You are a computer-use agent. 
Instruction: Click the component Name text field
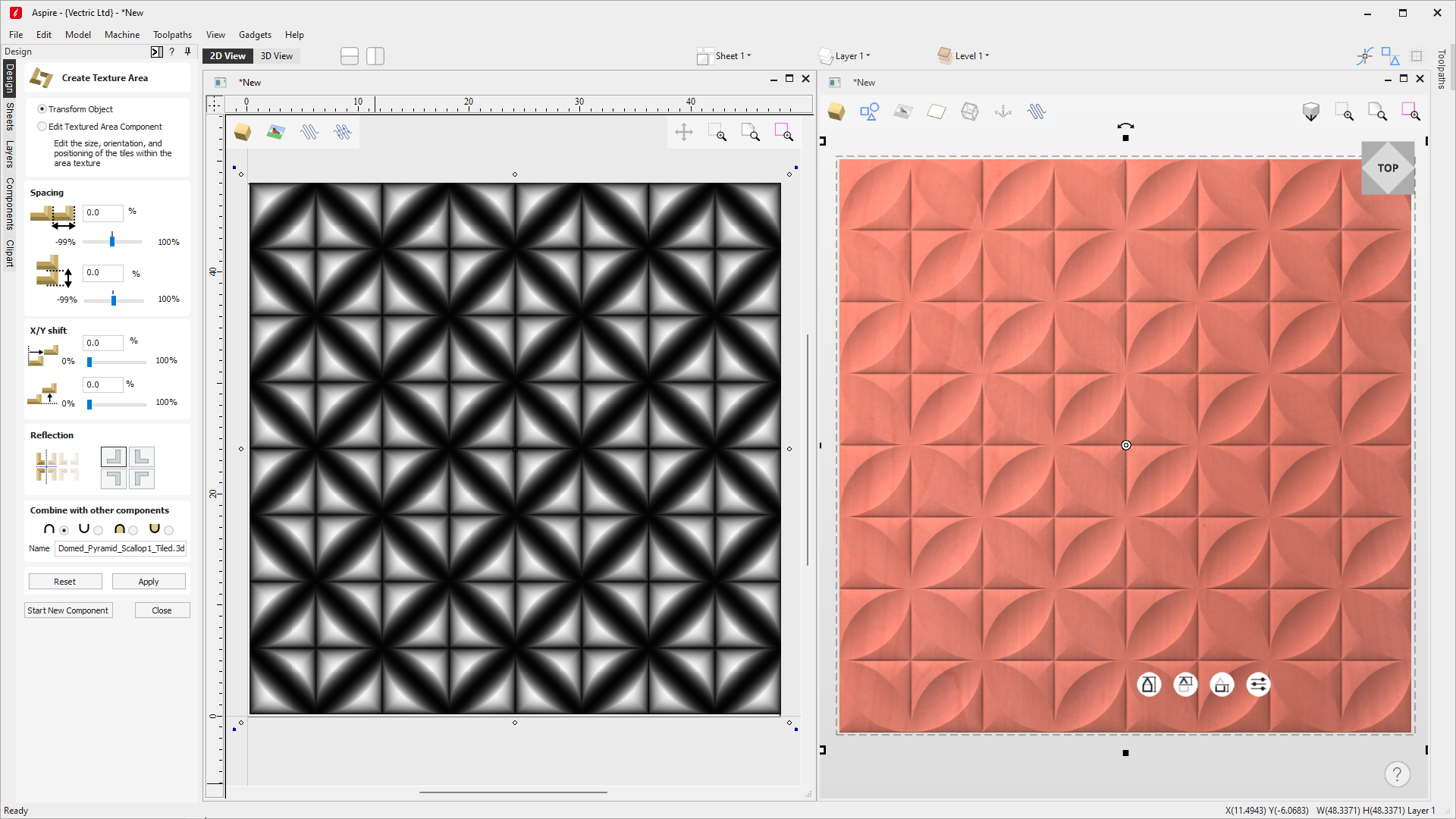pos(121,548)
